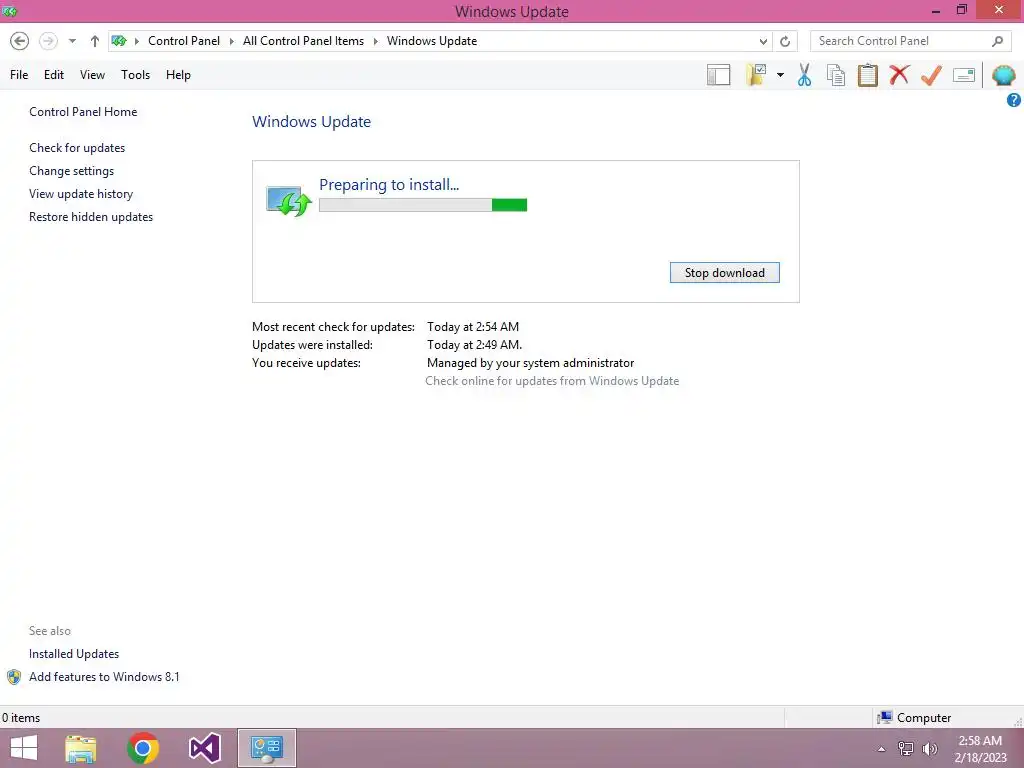Click the network tray icon
The height and width of the screenshot is (768, 1024).
[x=906, y=749]
